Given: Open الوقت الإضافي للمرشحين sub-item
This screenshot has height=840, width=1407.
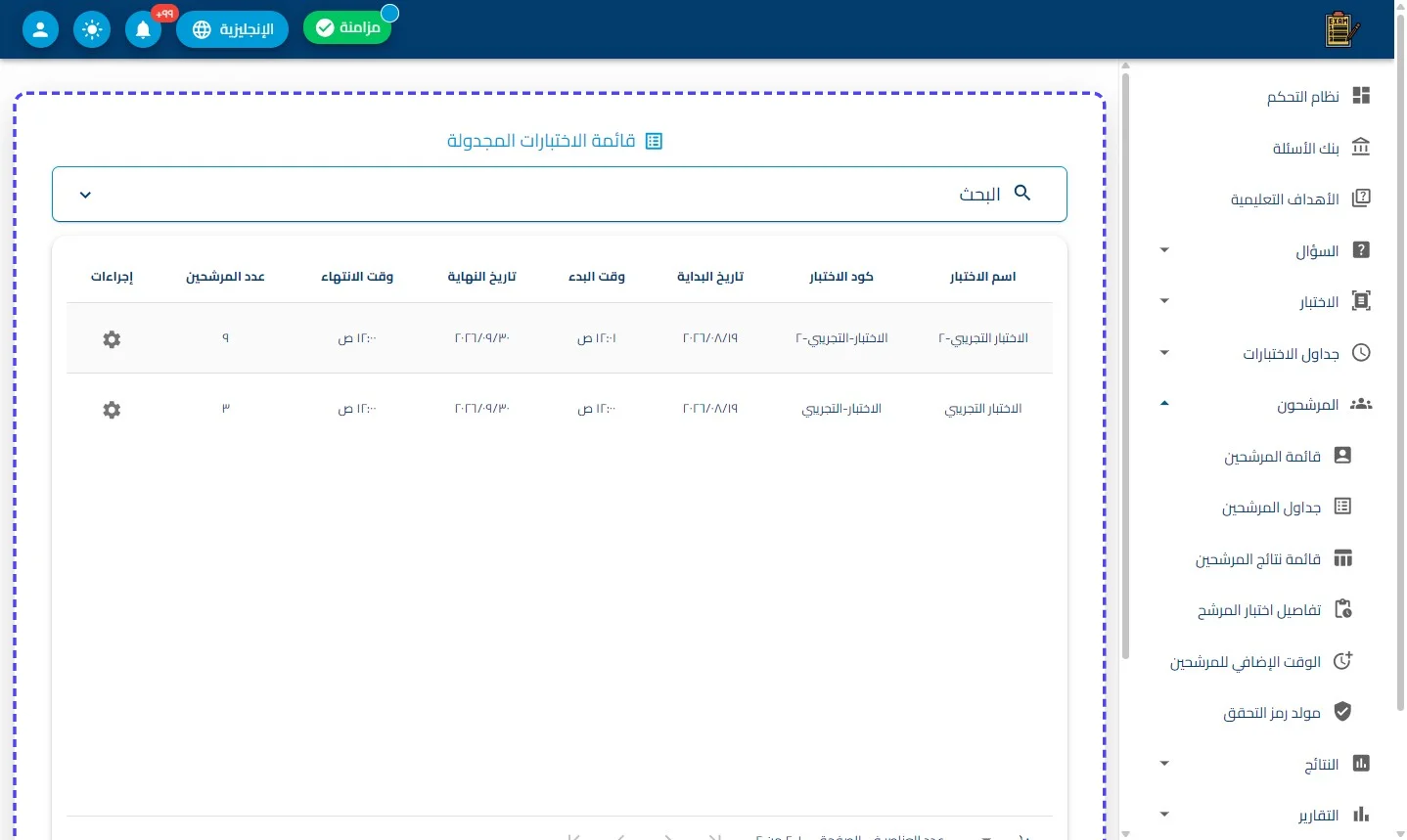Looking at the screenshot, I should 1260,661.
